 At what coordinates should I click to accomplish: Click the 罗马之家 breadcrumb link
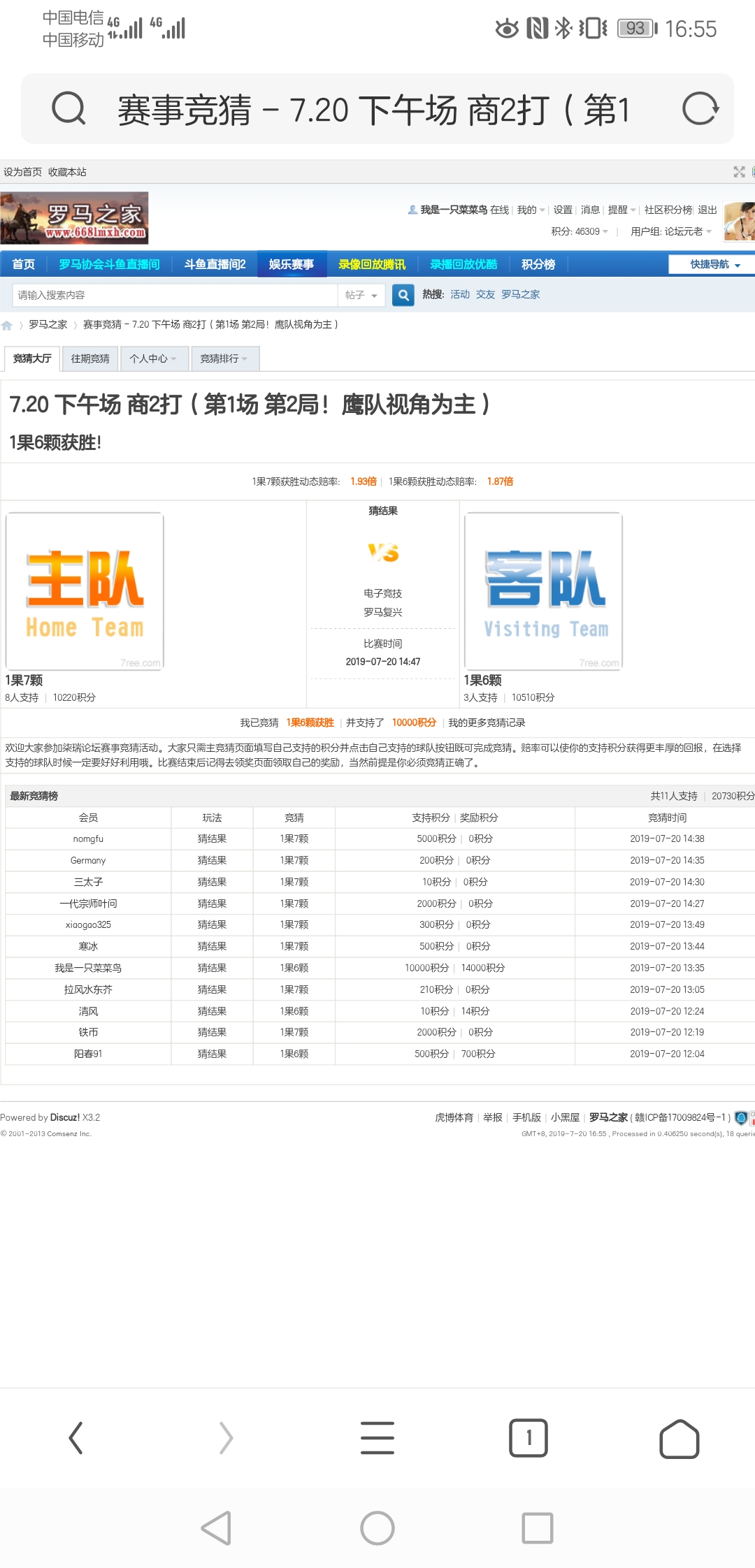[x=48, y=325]
